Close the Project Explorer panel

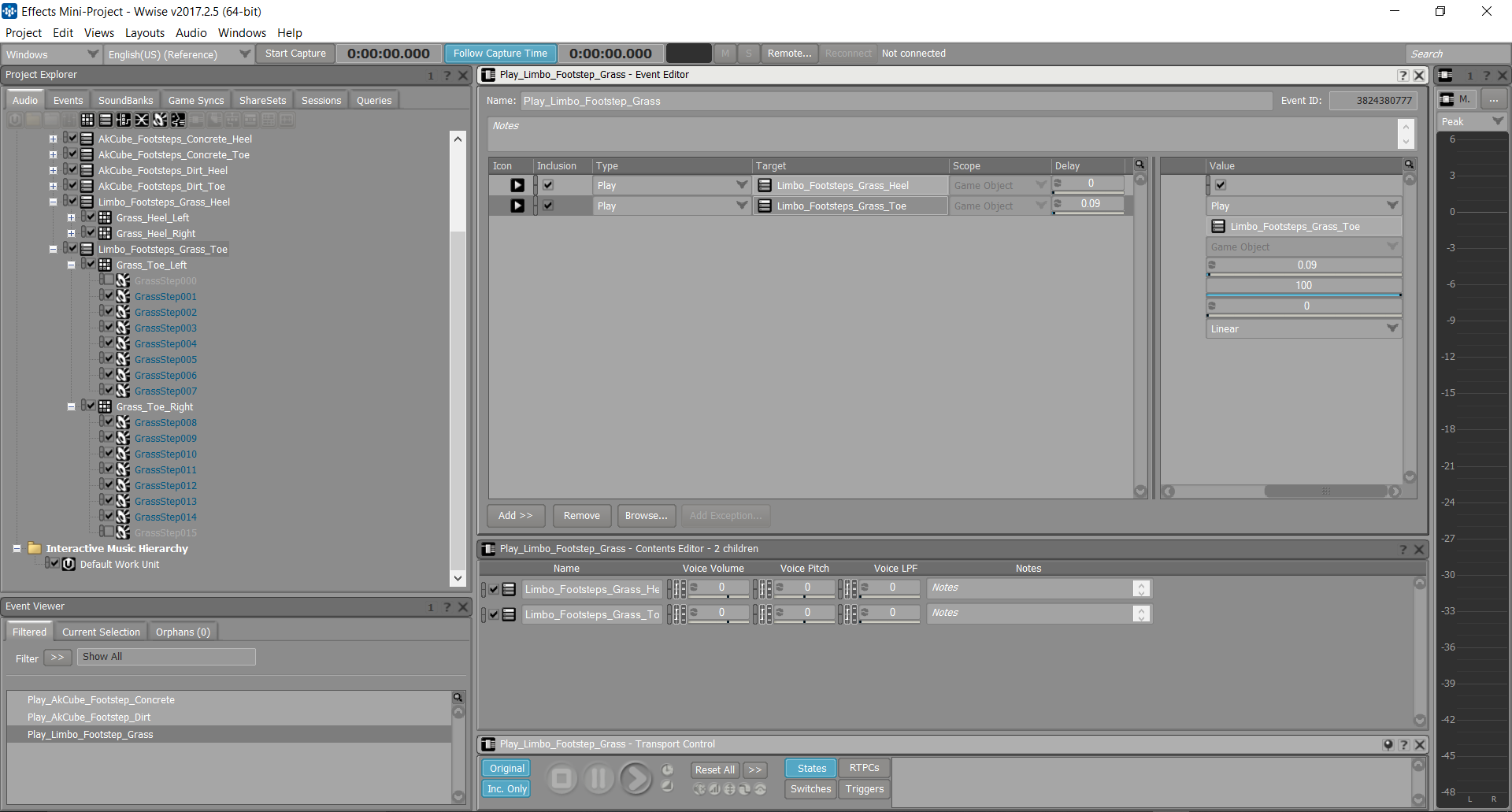(463, 75)
